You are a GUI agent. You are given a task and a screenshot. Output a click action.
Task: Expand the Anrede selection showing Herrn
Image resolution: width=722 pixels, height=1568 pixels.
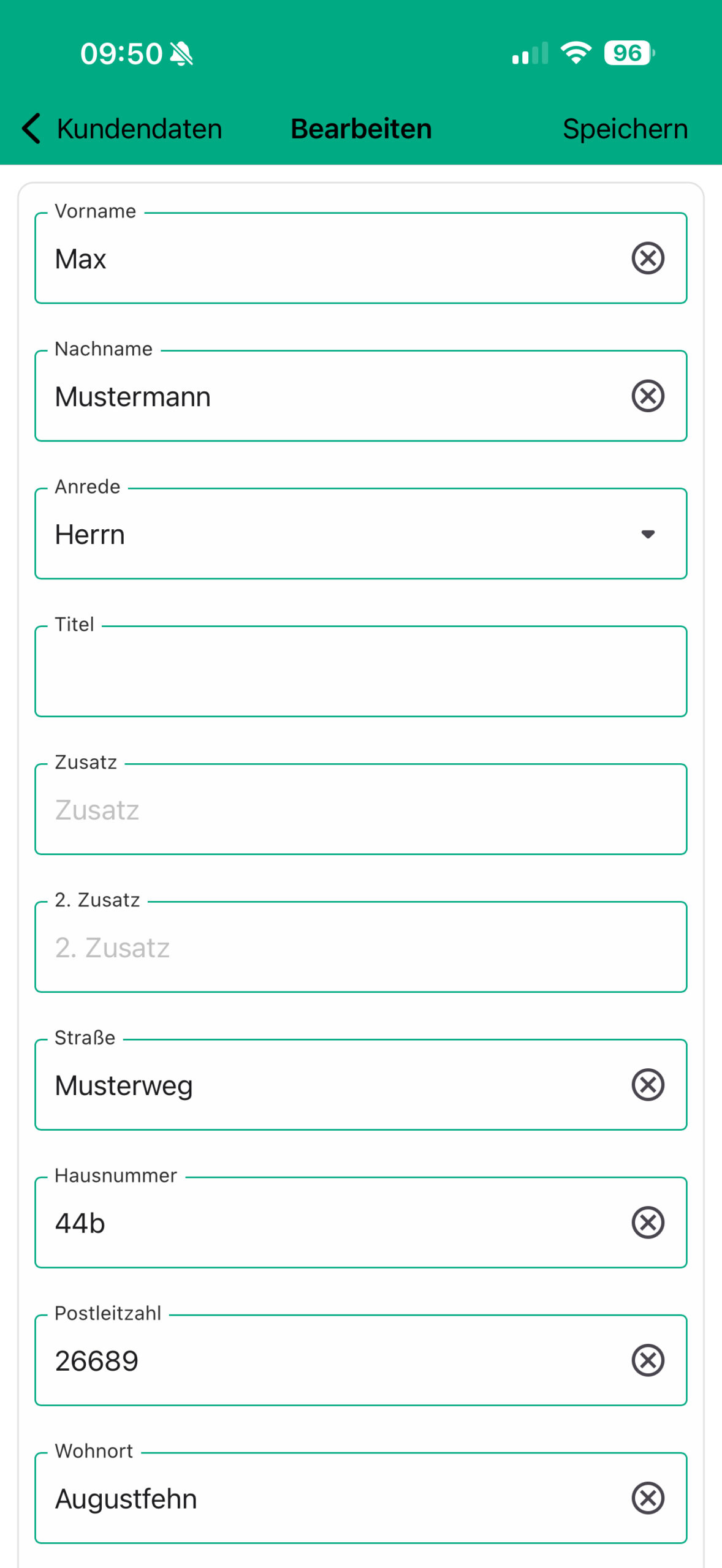click(x=343, y=534)
